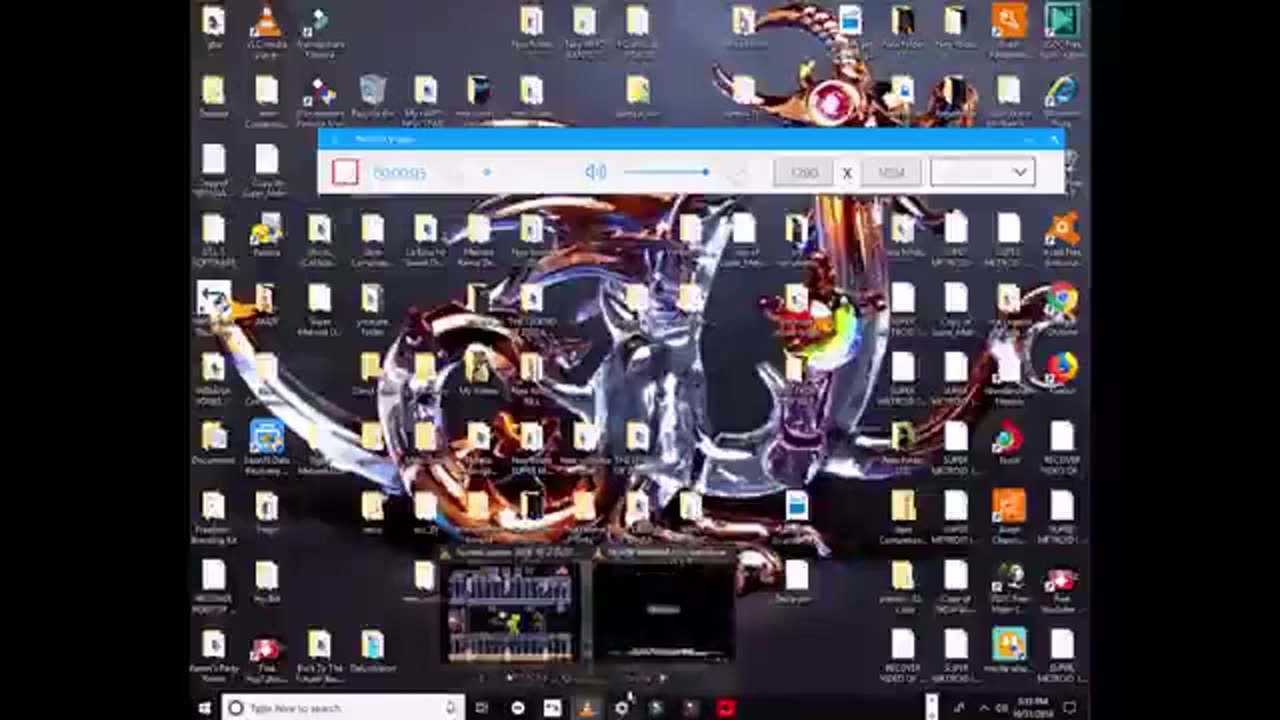
Task: Switch to VLC on the taskbar
Action: click(587, 708)
